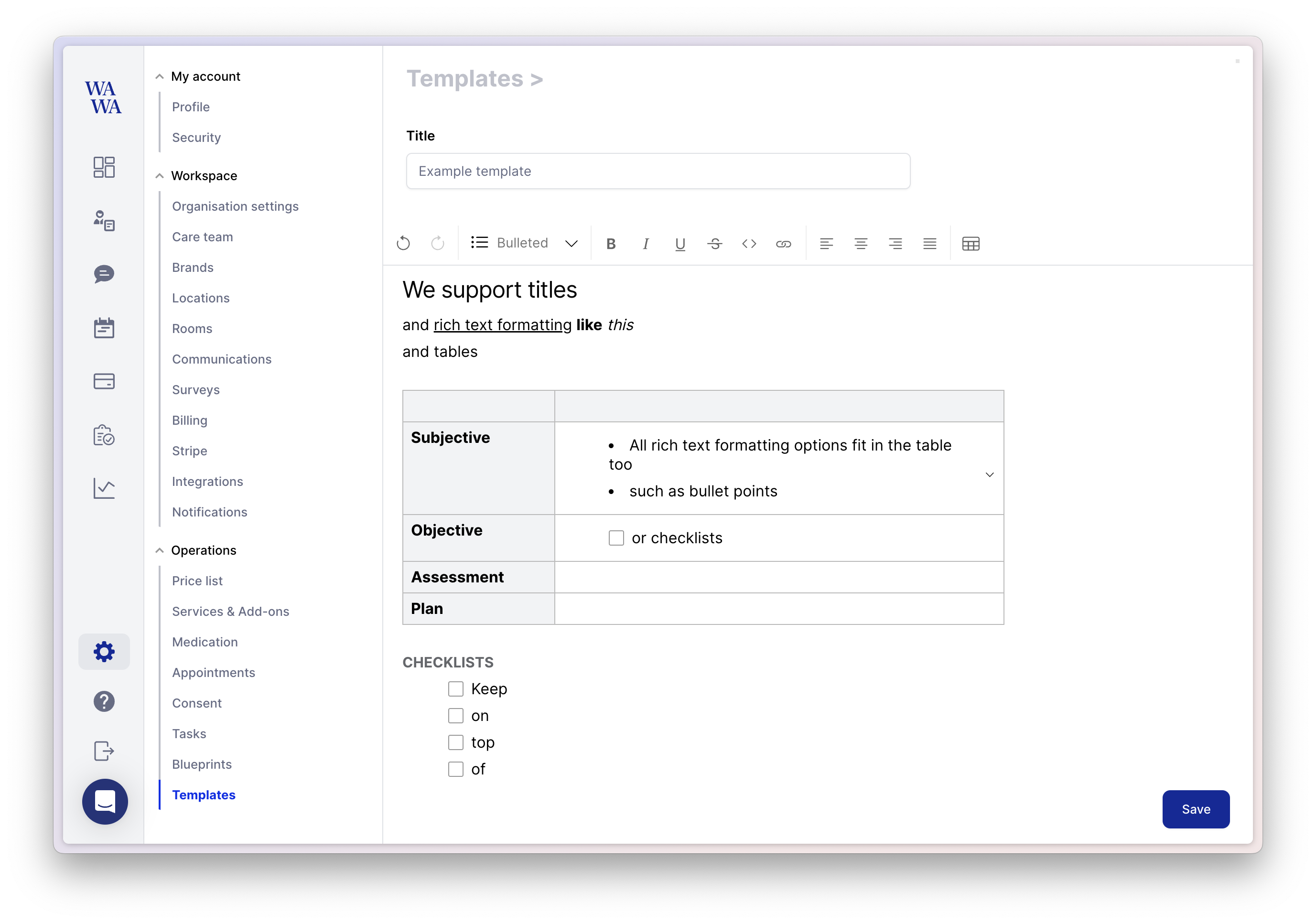Click the inline code icon
Viewport: 1316px width, 924px height.
(x=749, y=244)
